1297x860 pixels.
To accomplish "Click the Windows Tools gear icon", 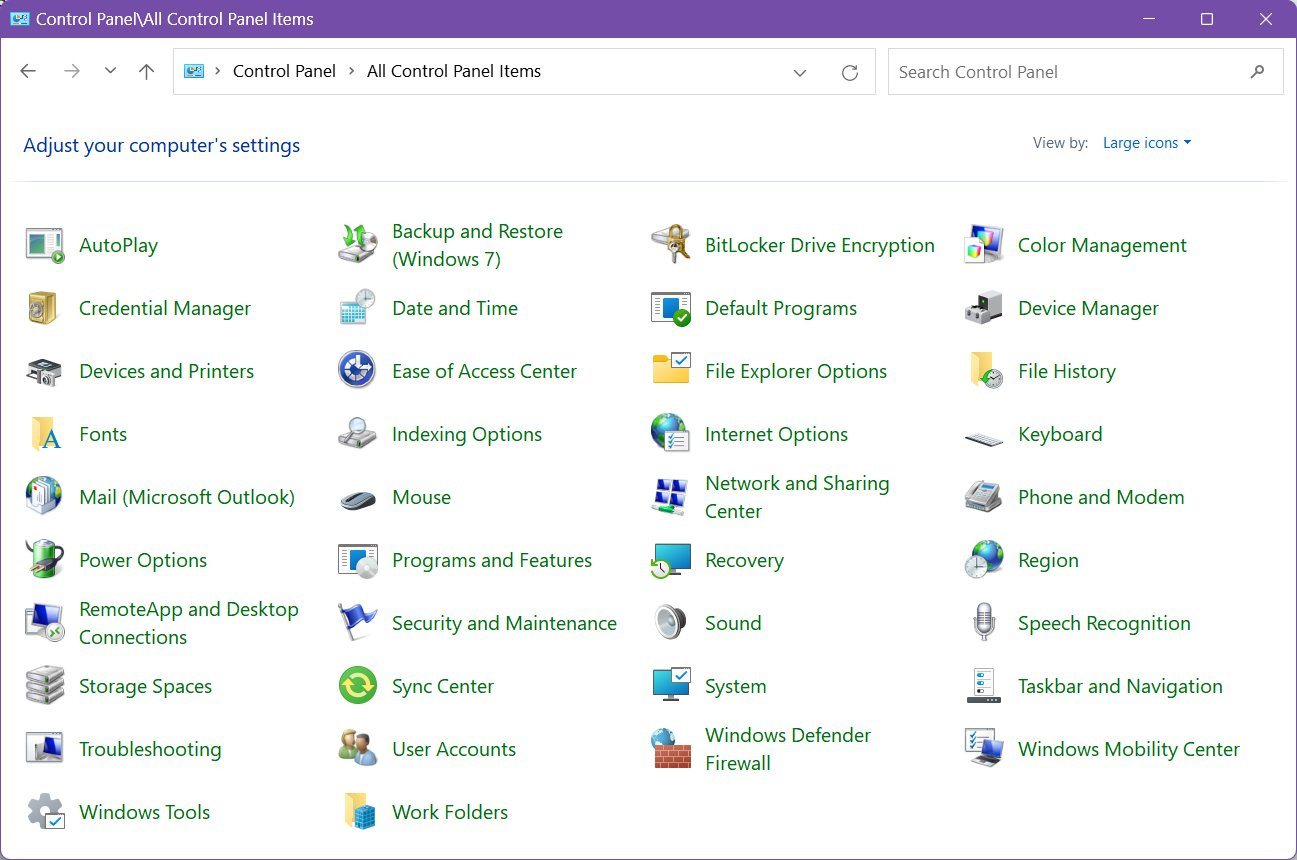I will (x=45, y=812).
